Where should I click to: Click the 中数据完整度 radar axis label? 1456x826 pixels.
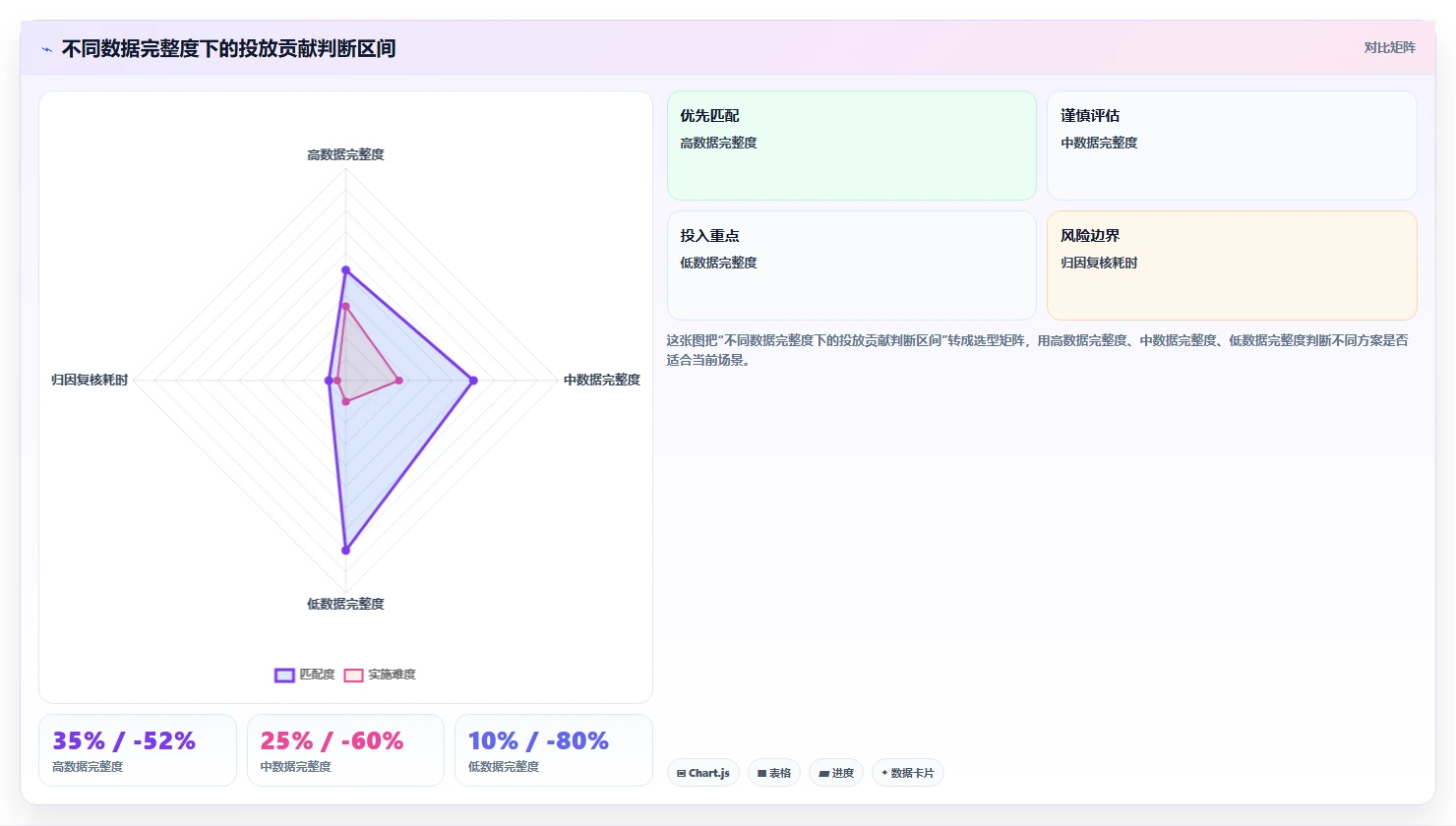602,380
